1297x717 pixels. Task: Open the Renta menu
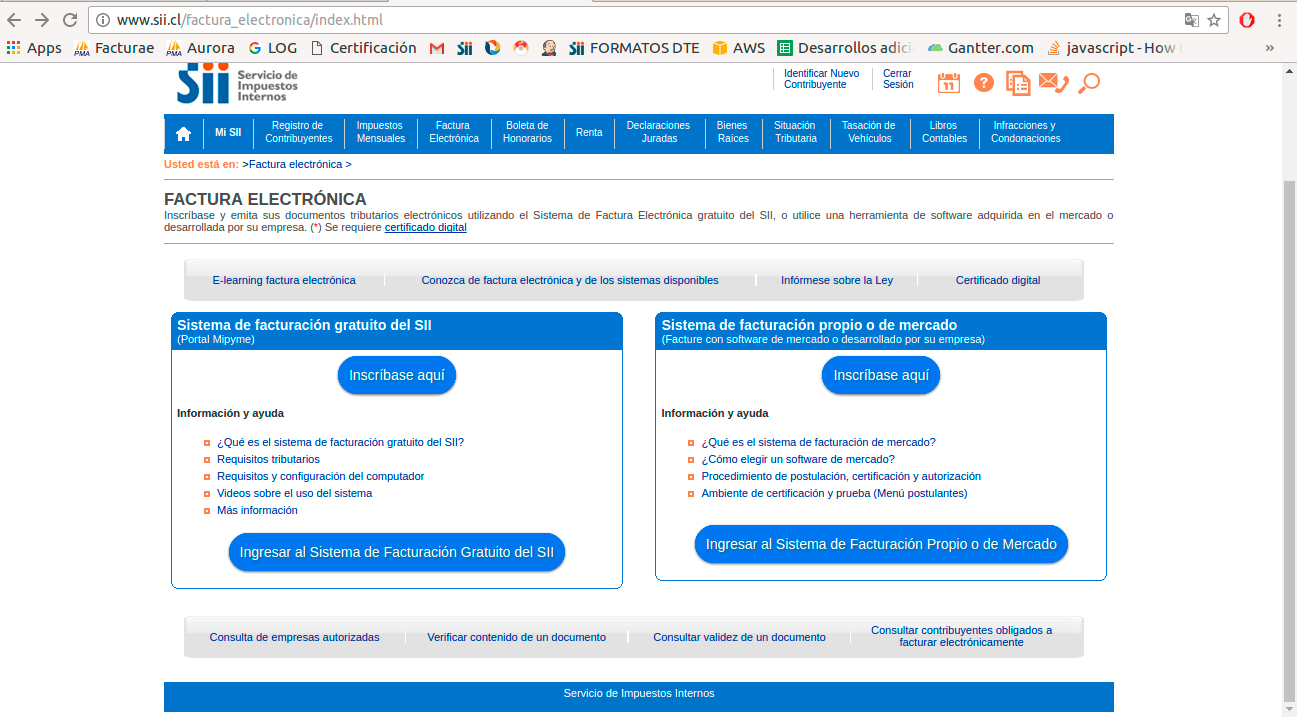(589, 133)
